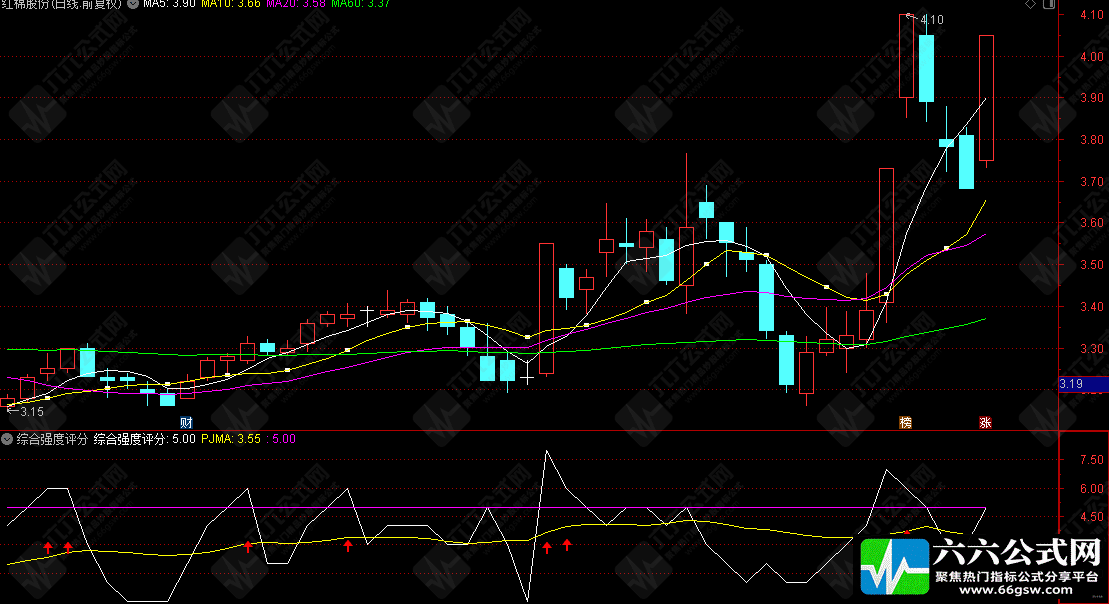This screenshot has width=1109, height=604.
Task: Select the MA5: 3.90 label
Action: 169,4
